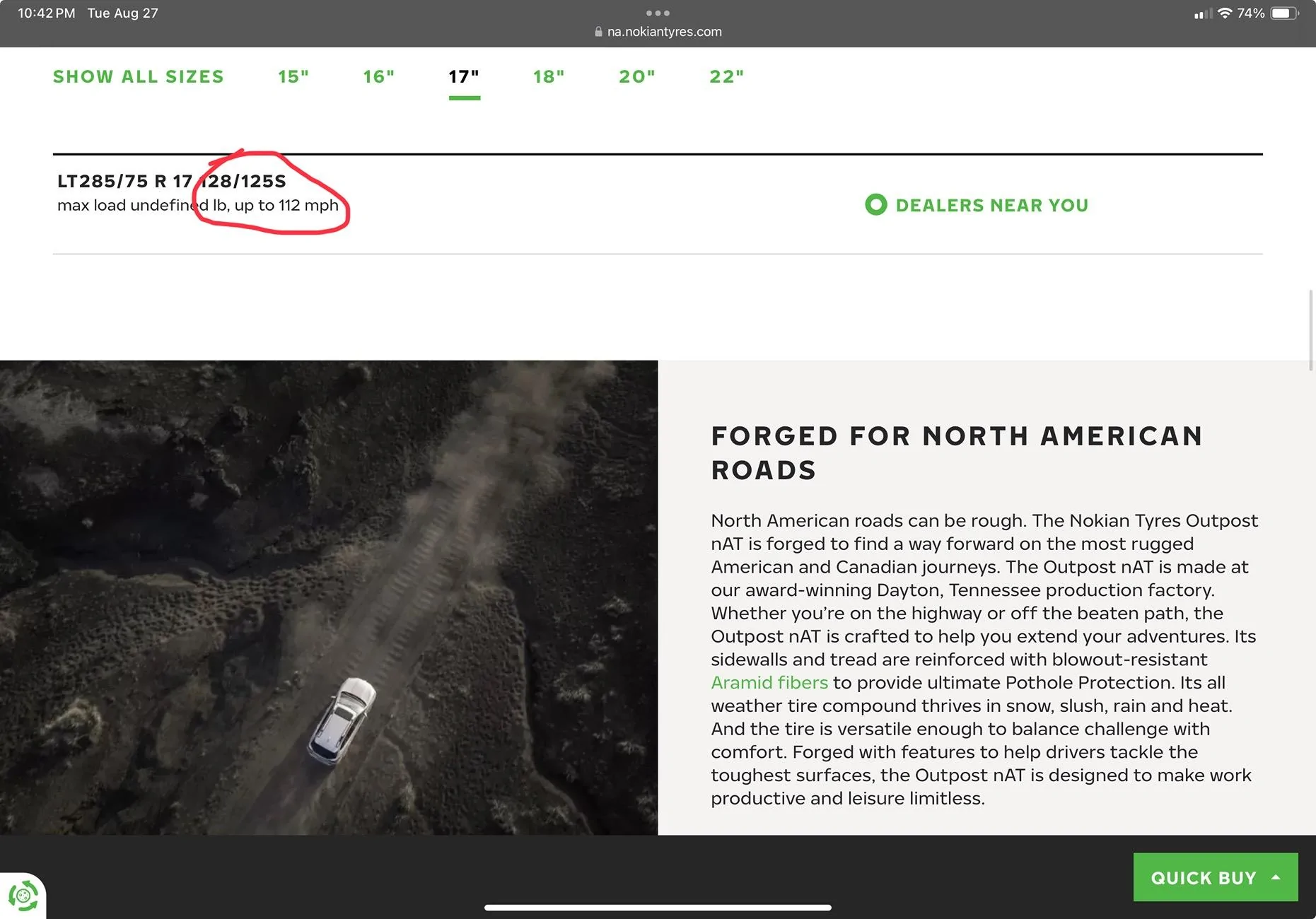Viewport: 1316px width, 919px height.
Task: Open the Aramid fibers link
Action: [x=769, y=682]
